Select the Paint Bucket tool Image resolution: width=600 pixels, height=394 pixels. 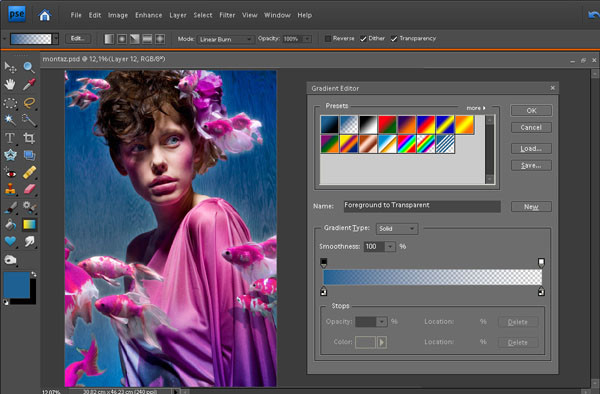(x=10, y=225)
